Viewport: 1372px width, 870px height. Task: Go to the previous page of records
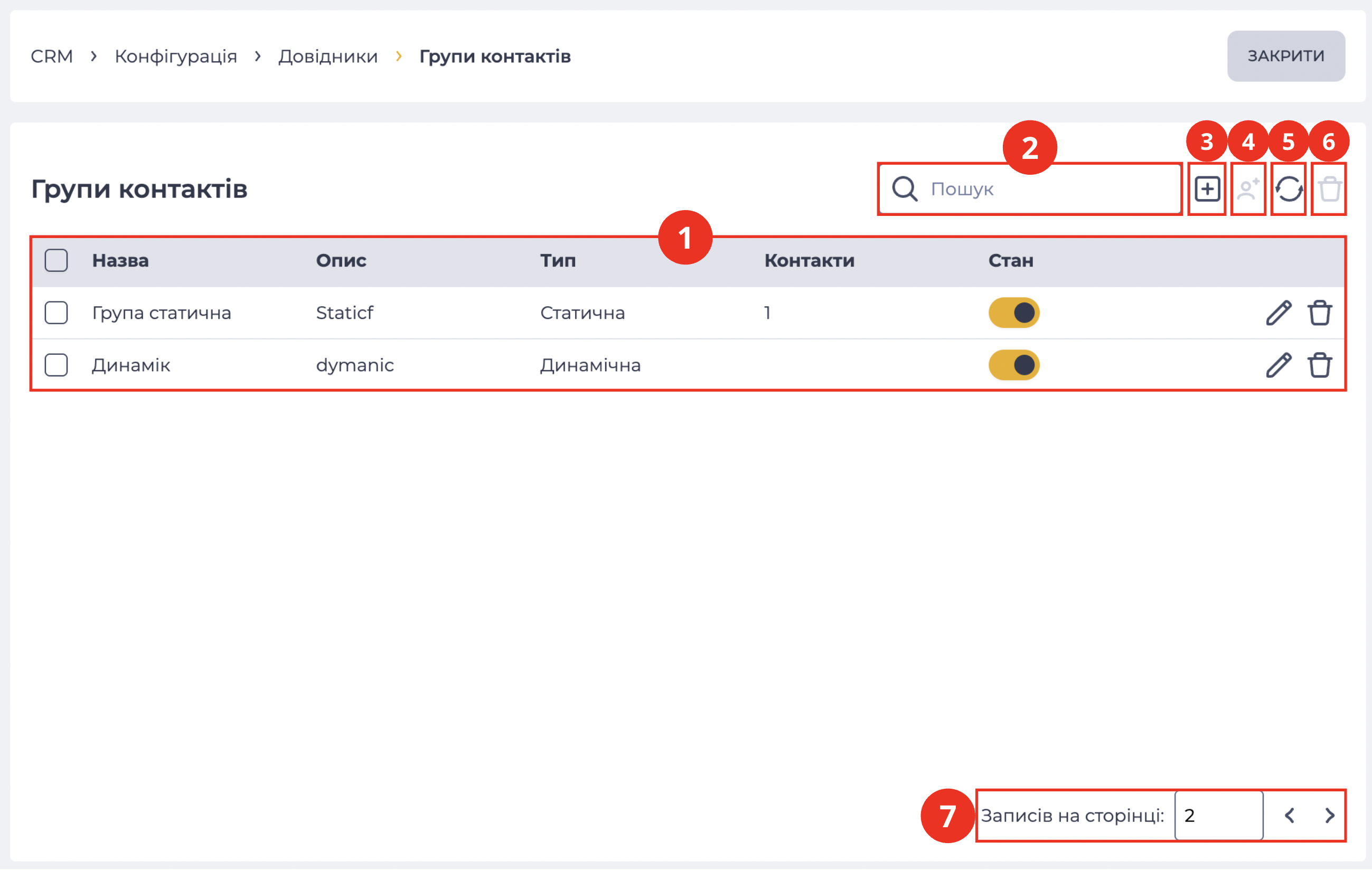(1290, 815)
